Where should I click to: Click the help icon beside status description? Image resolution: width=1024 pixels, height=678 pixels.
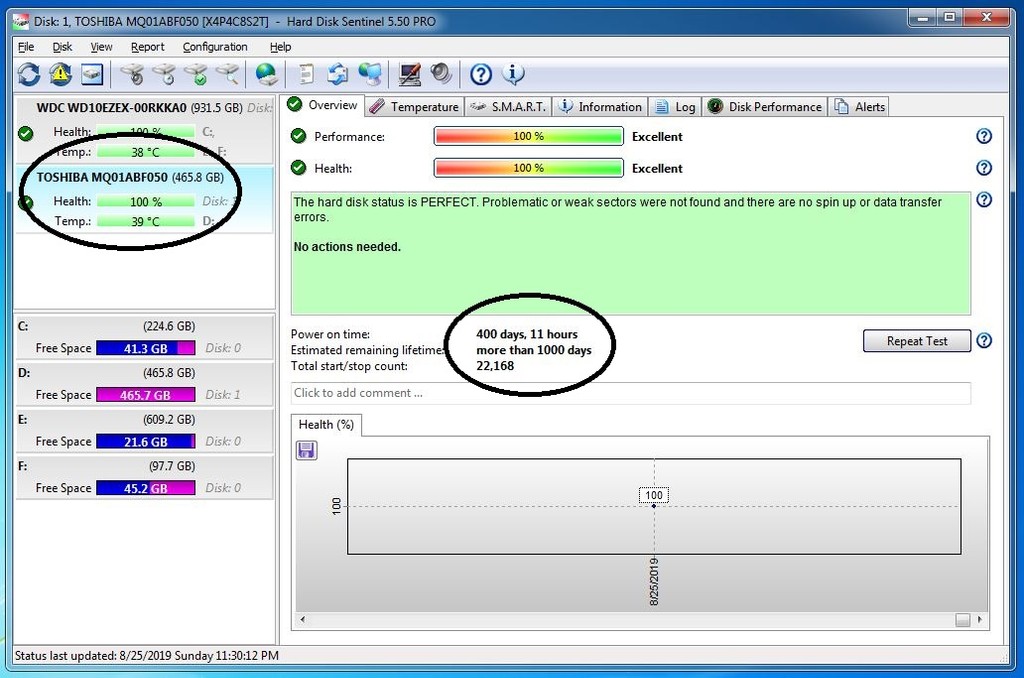coord(984,199)
